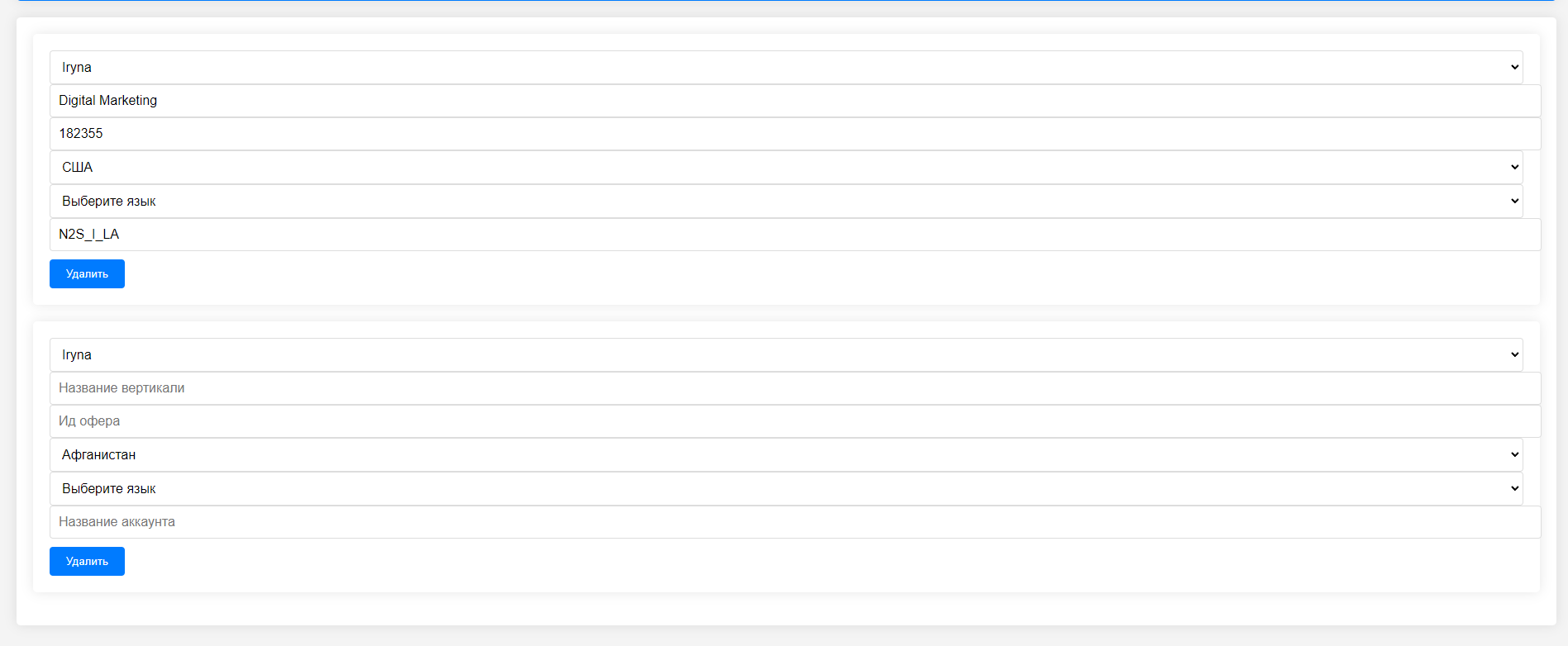This screenshot has height=646, width=1568.
Task: Click Удалить button under Название аккаунта field
Action: click(87, 561)
